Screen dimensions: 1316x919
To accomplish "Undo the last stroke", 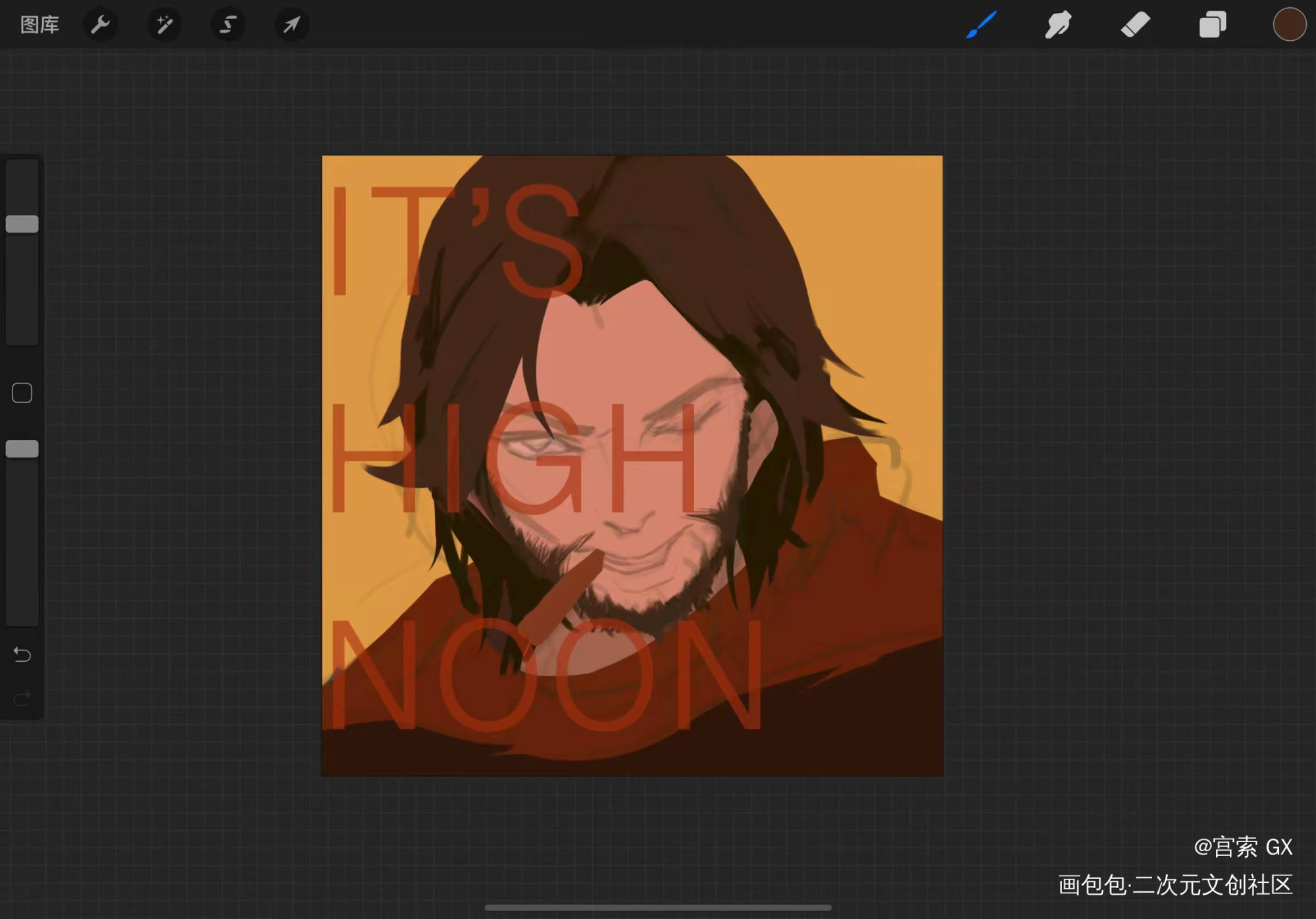I will click(x=22, y=655).
